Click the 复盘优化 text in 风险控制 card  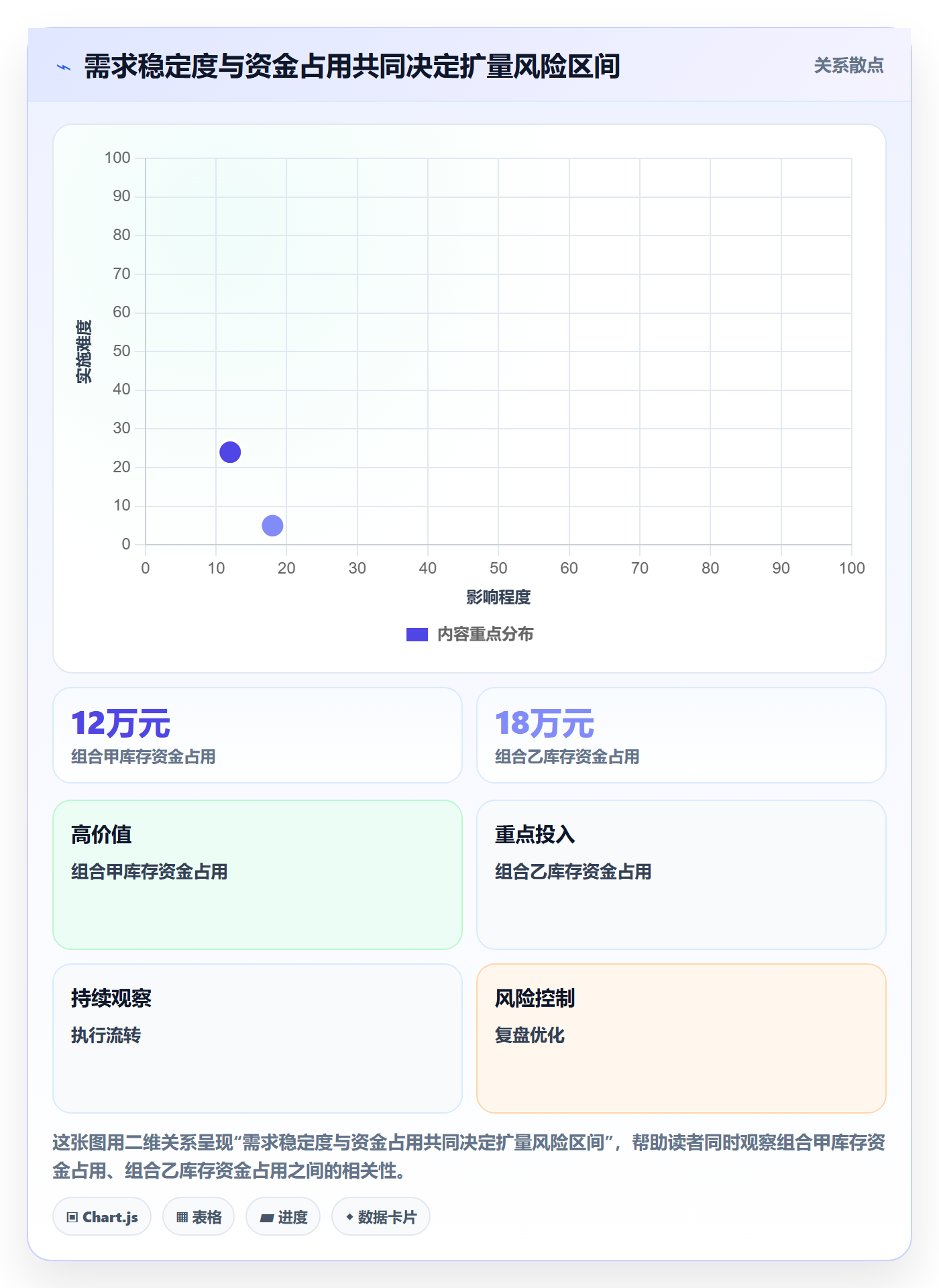pos(530,1035)
